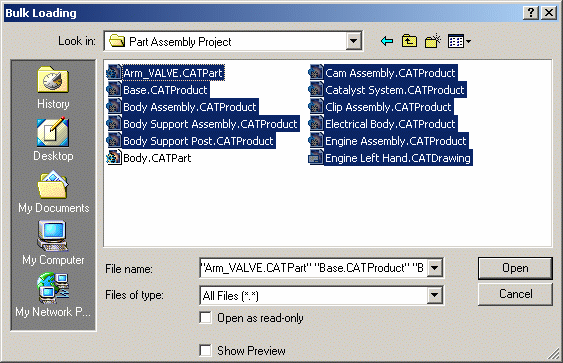Viewport: 563px width, 363px height.
Task: Click inside the File name text field
Action: (x=313, y=268)
